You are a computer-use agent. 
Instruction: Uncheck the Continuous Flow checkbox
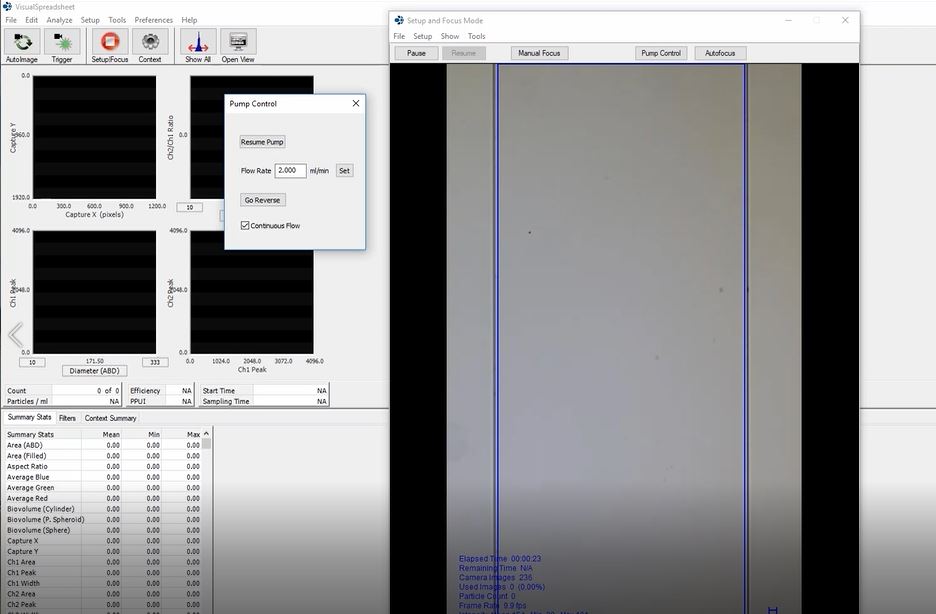coord(245,226)
